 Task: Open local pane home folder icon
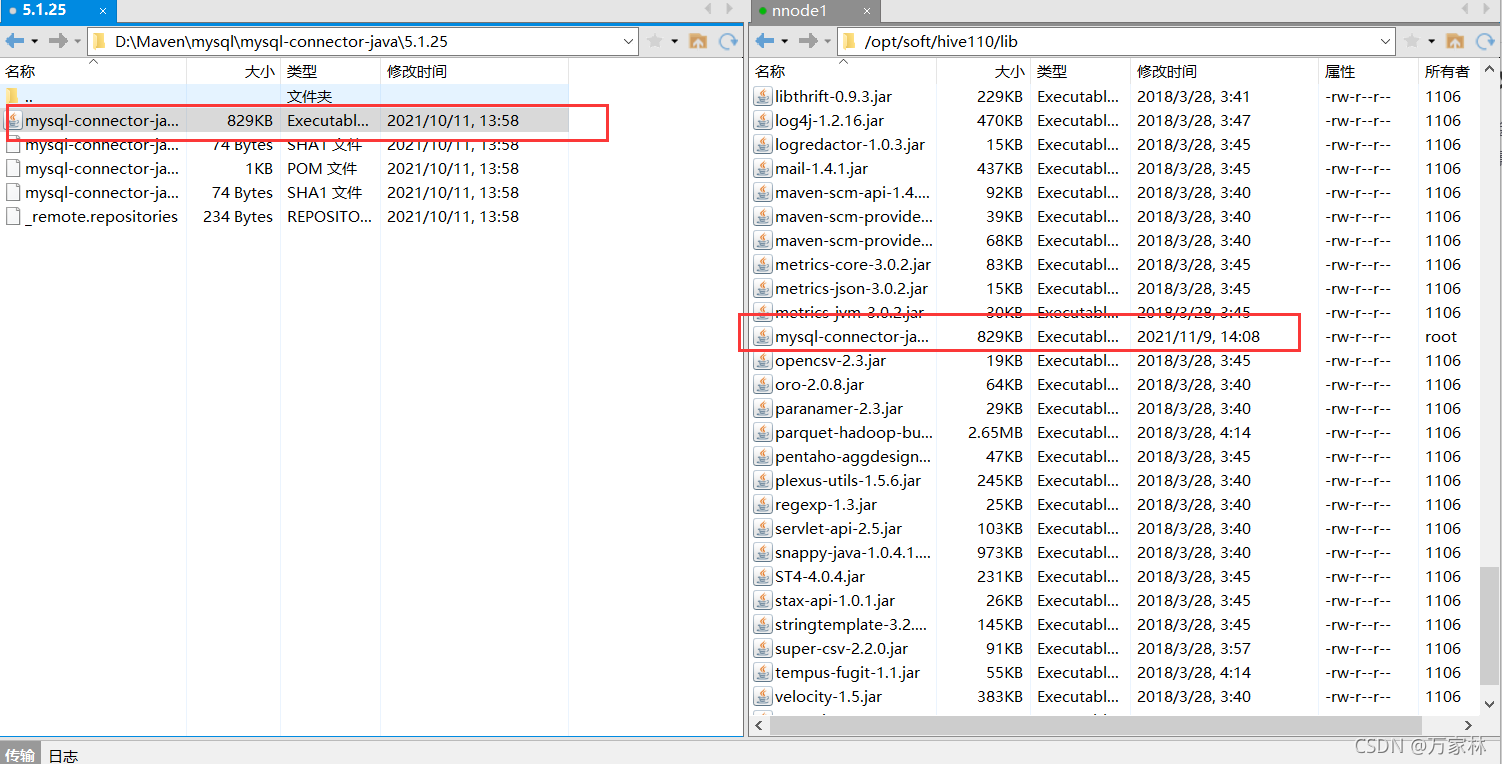point(698,41)
